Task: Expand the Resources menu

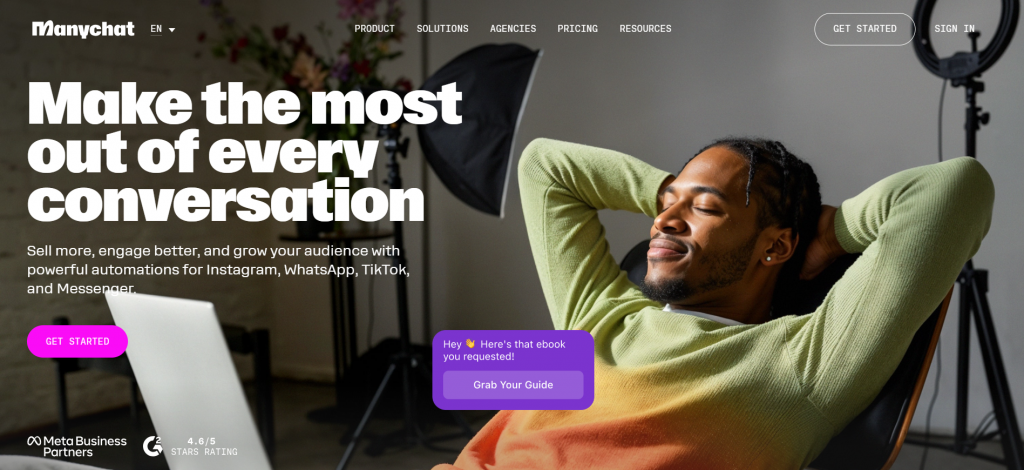Action: [645, 29]
